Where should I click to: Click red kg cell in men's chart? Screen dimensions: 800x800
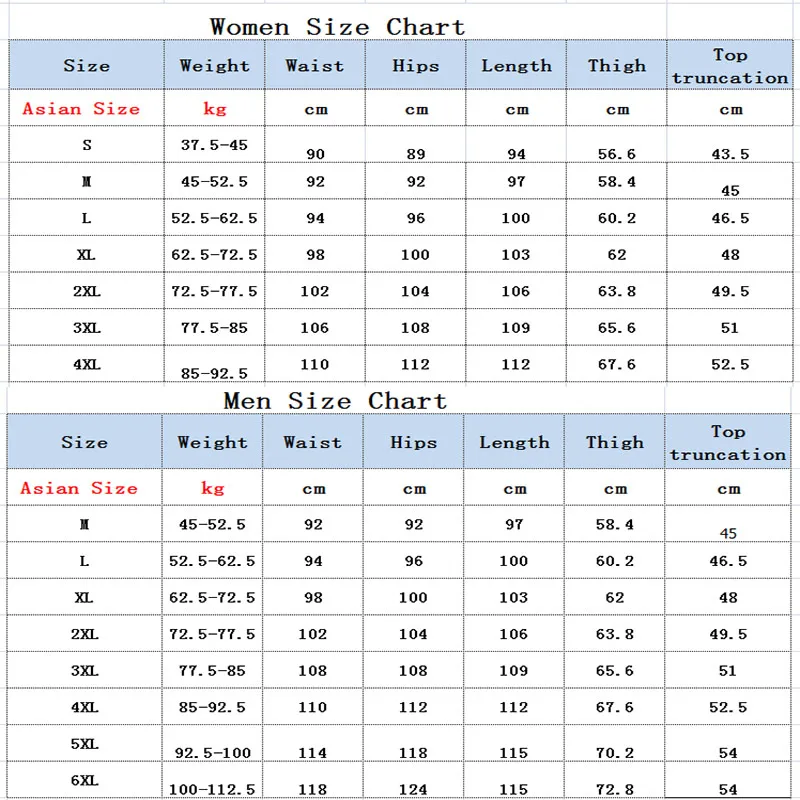(212, 488)
